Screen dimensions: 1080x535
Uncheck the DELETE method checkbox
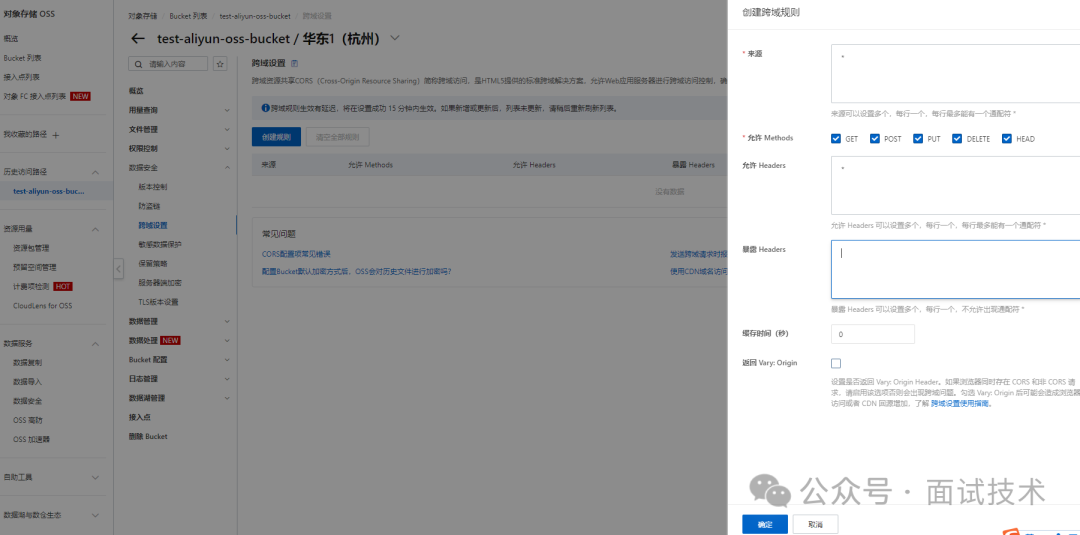click(957, 138)
